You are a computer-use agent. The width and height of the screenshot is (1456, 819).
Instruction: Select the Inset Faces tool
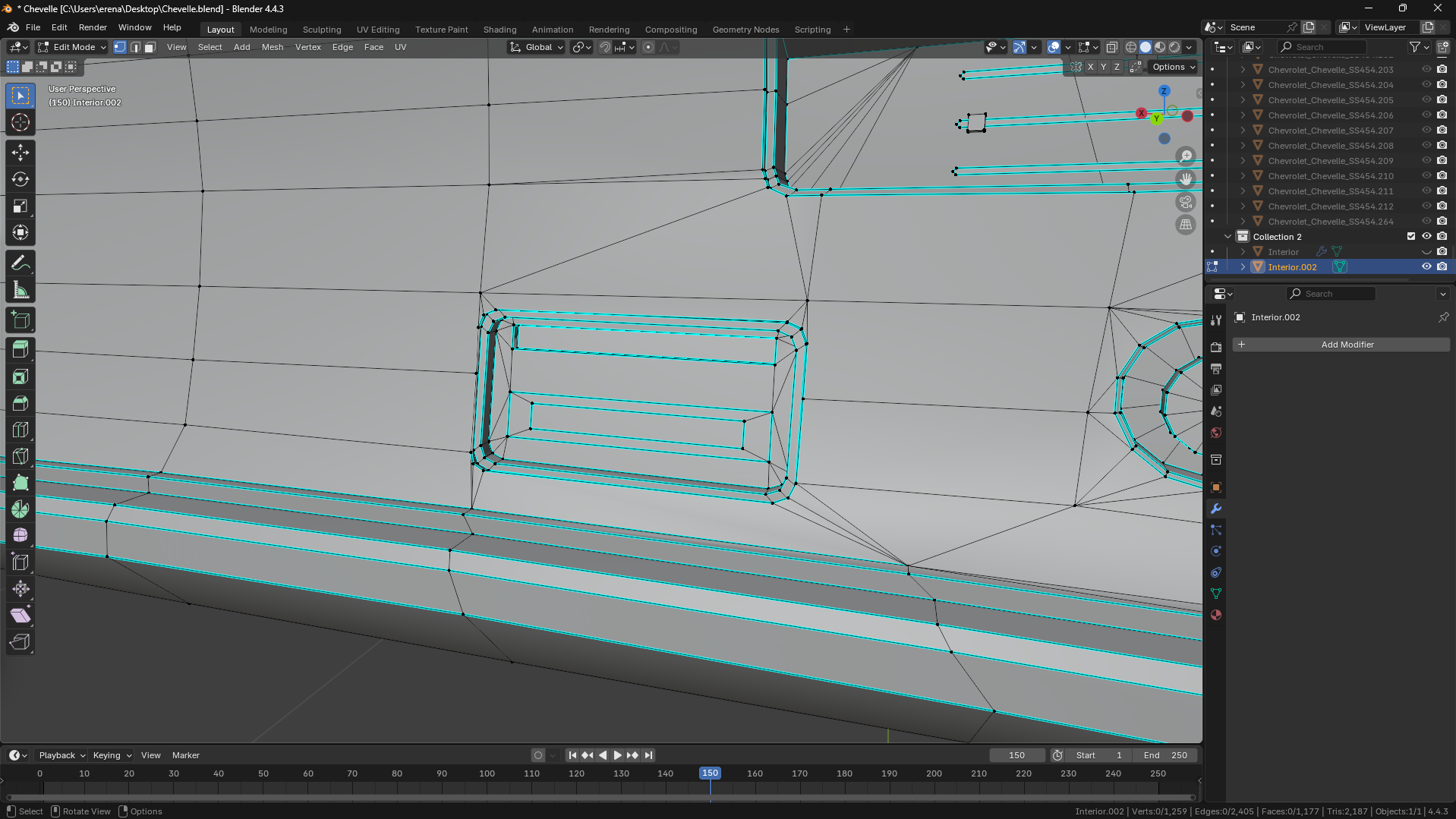(20, 376)
